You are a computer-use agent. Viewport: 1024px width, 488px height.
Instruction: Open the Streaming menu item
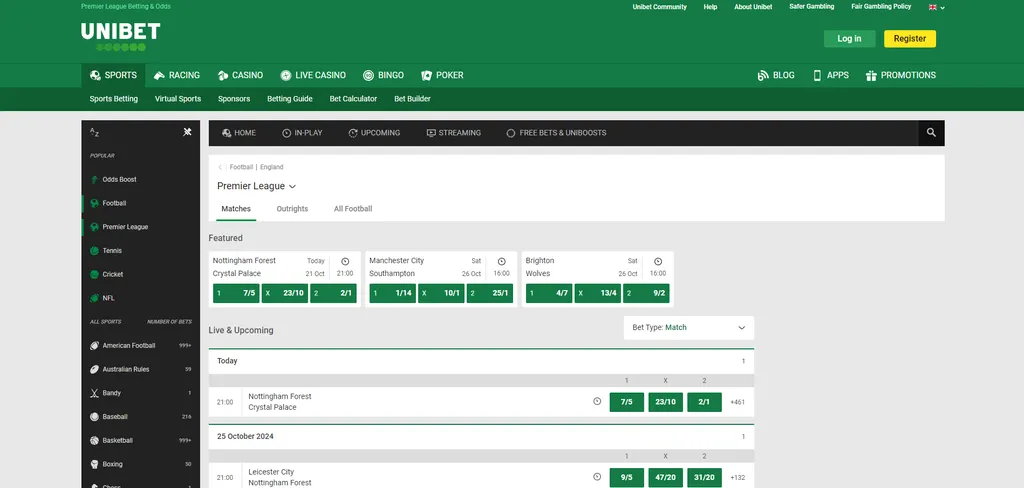point(454,133)
